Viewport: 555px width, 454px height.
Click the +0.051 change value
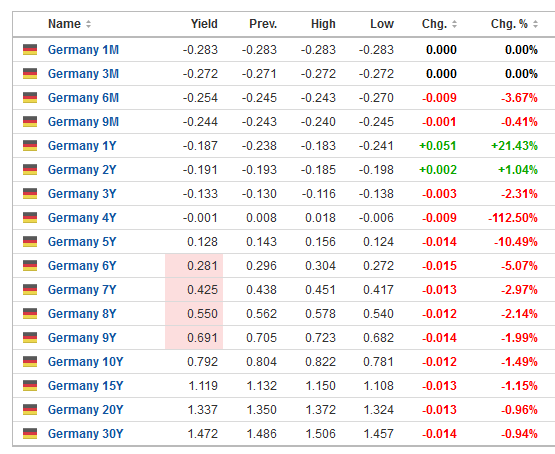[x=438, y=146]
